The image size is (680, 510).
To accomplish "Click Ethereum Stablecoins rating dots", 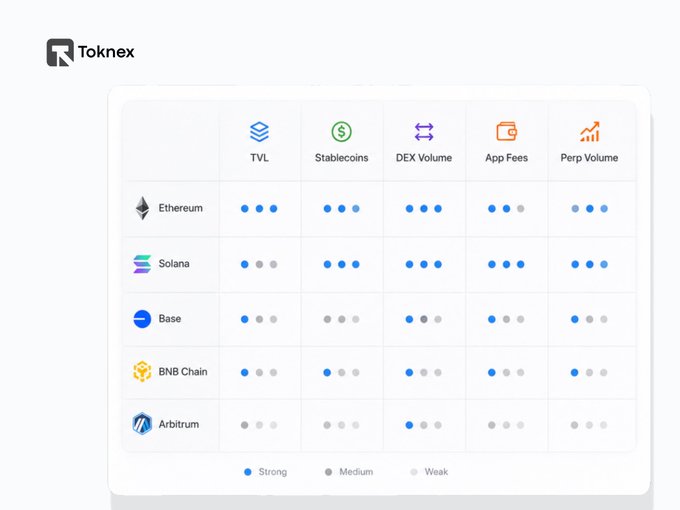I will pyautogui.click(x=342, y=209).
